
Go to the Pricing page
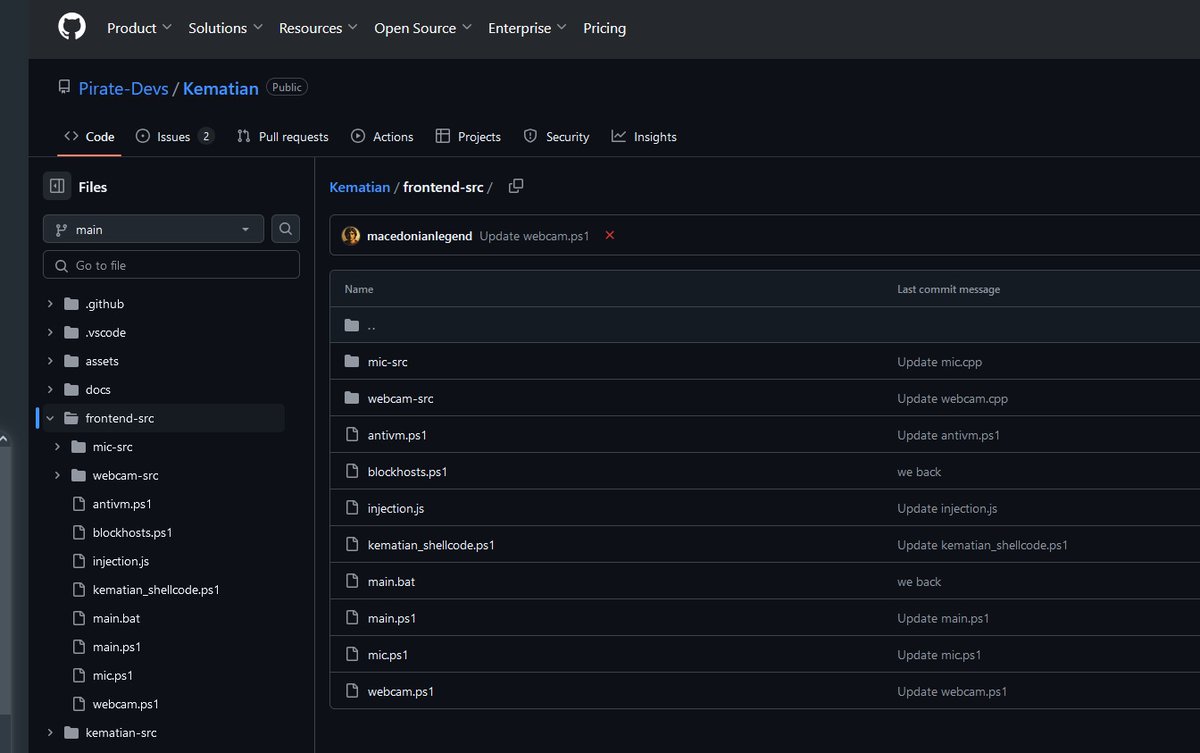(604, 28)
